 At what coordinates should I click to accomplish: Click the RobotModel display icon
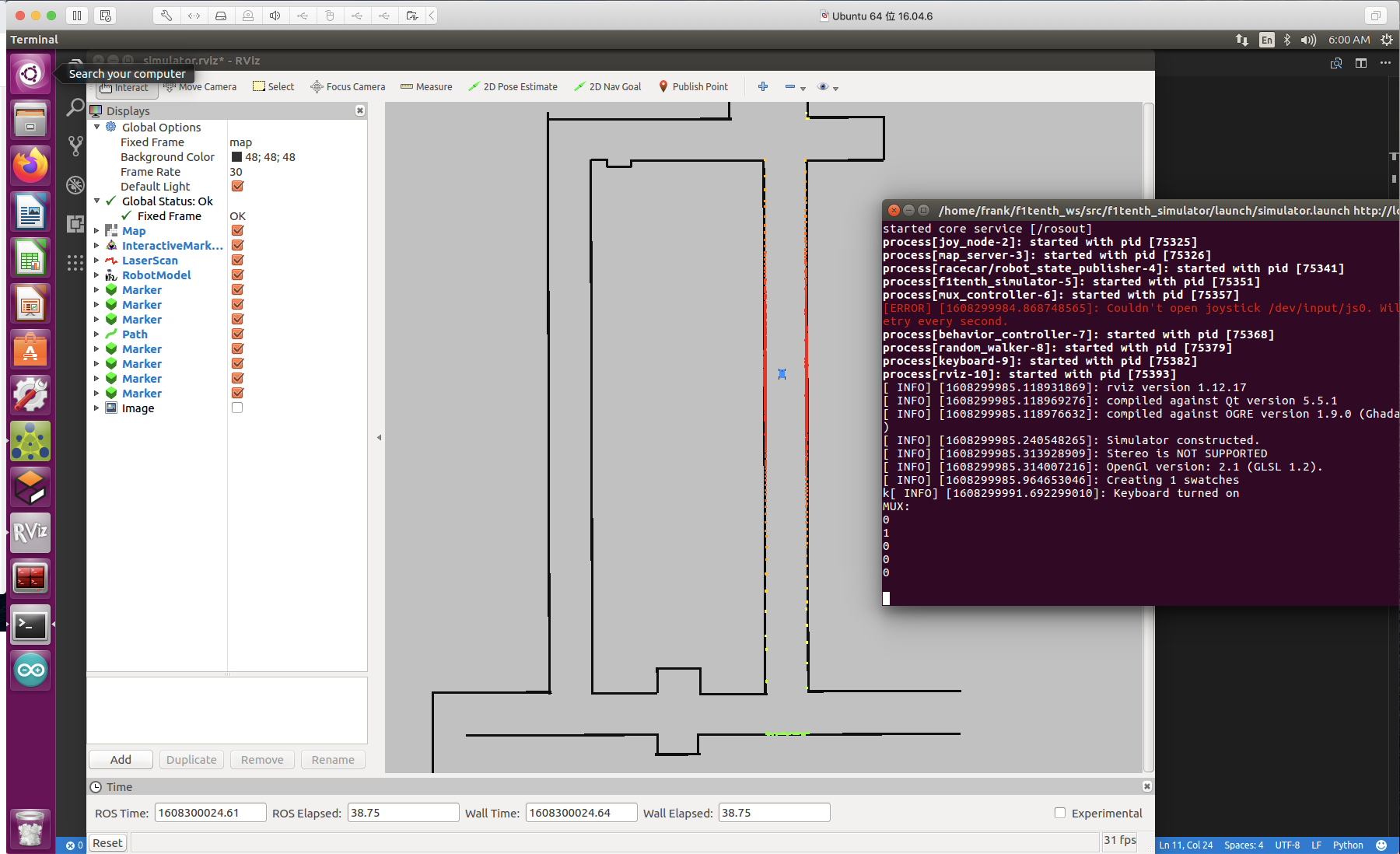point(111,275)
